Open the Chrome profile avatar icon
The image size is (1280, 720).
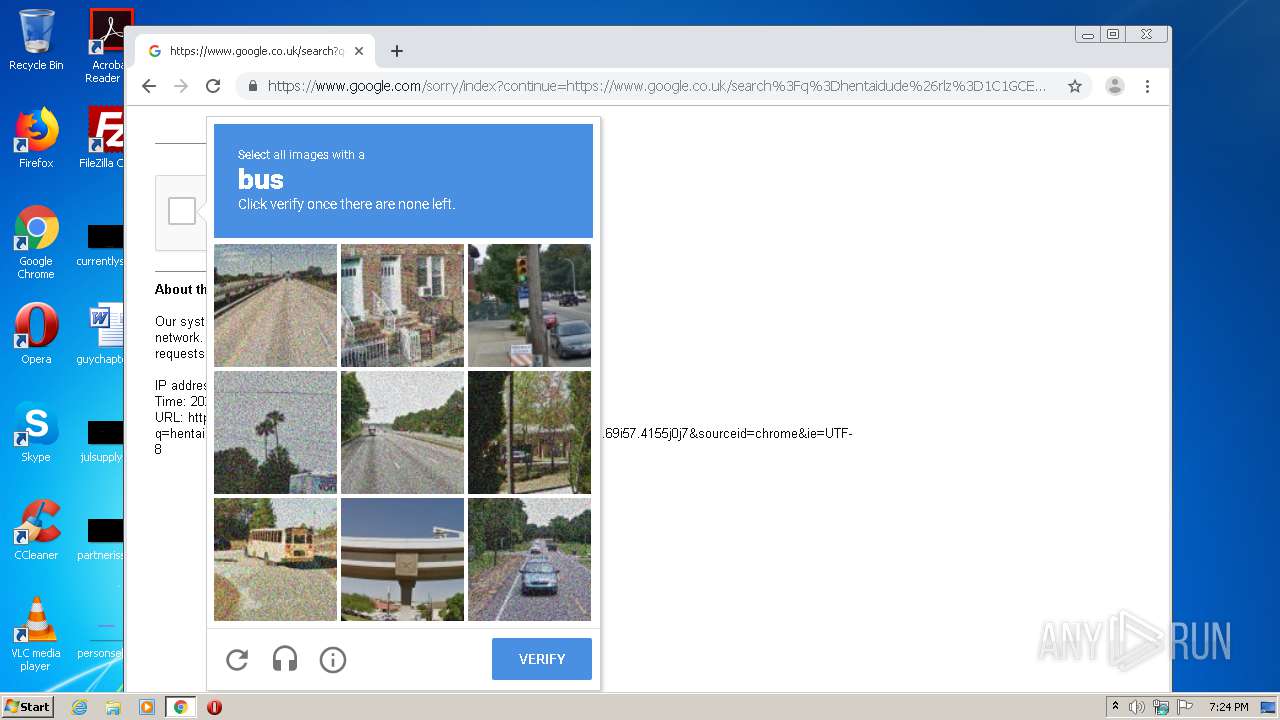(1115, 86)
